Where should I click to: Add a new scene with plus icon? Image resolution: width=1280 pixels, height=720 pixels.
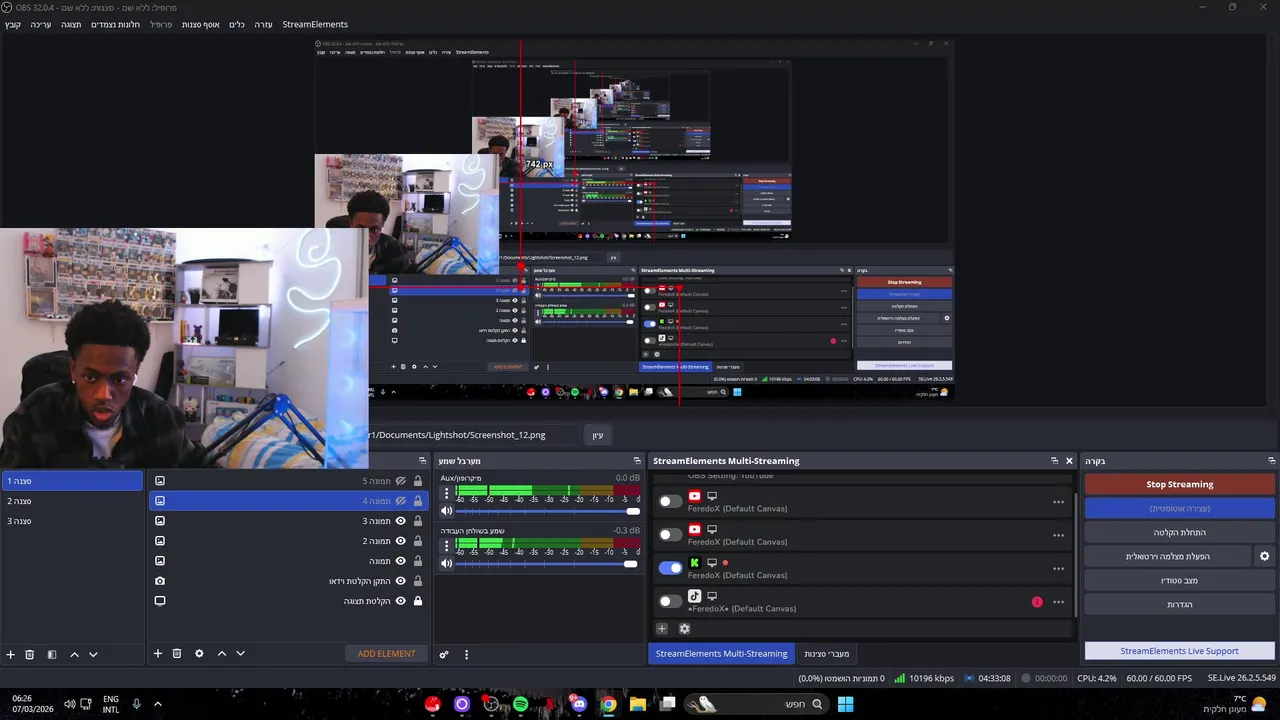click(11, 654)
